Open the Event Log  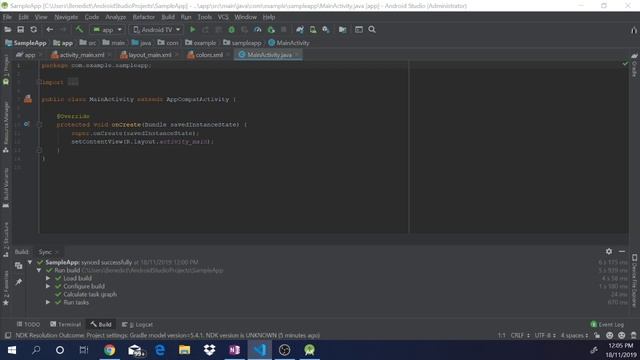click(x=607, y=324)
